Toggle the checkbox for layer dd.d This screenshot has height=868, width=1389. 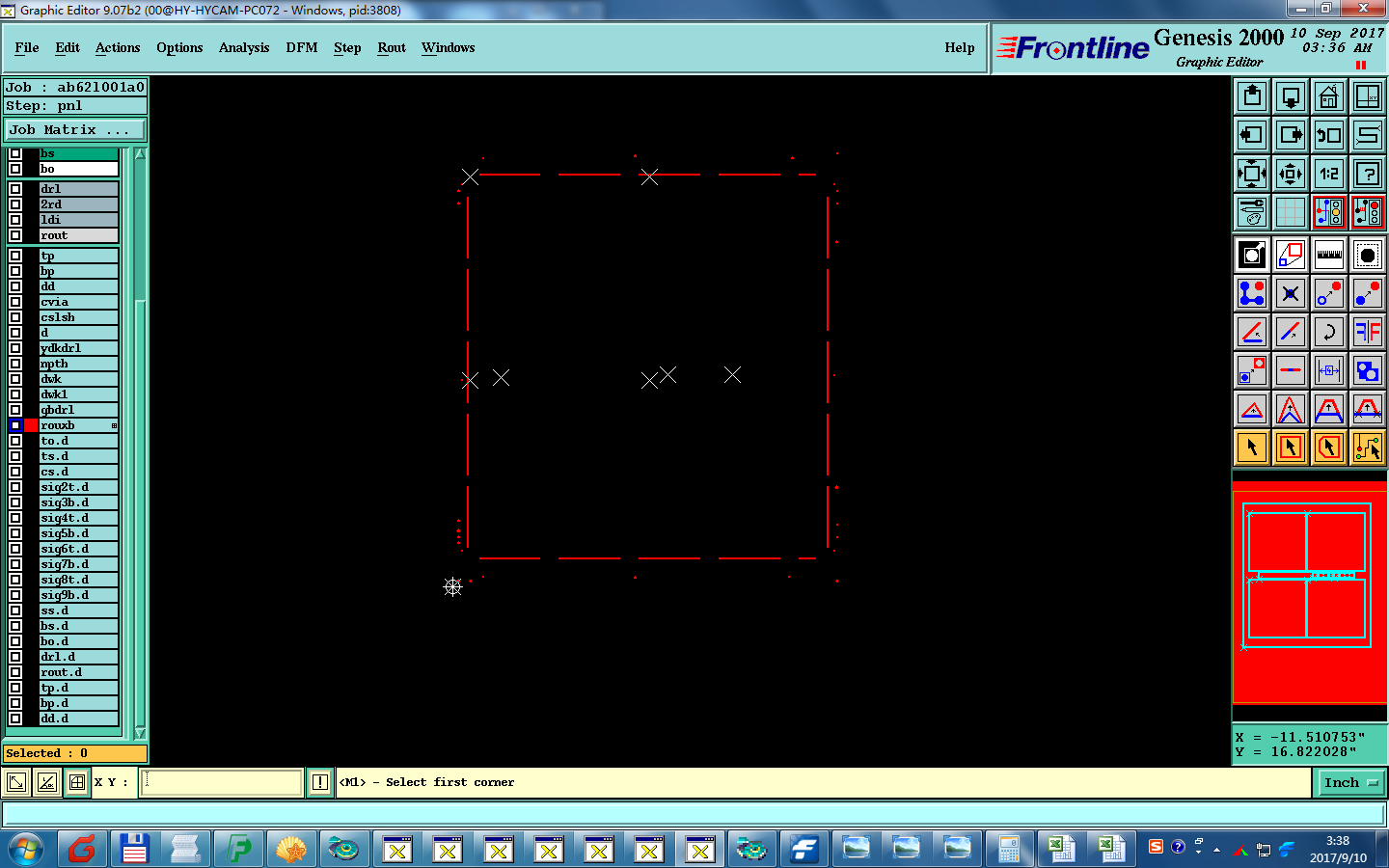coord(15,719)
